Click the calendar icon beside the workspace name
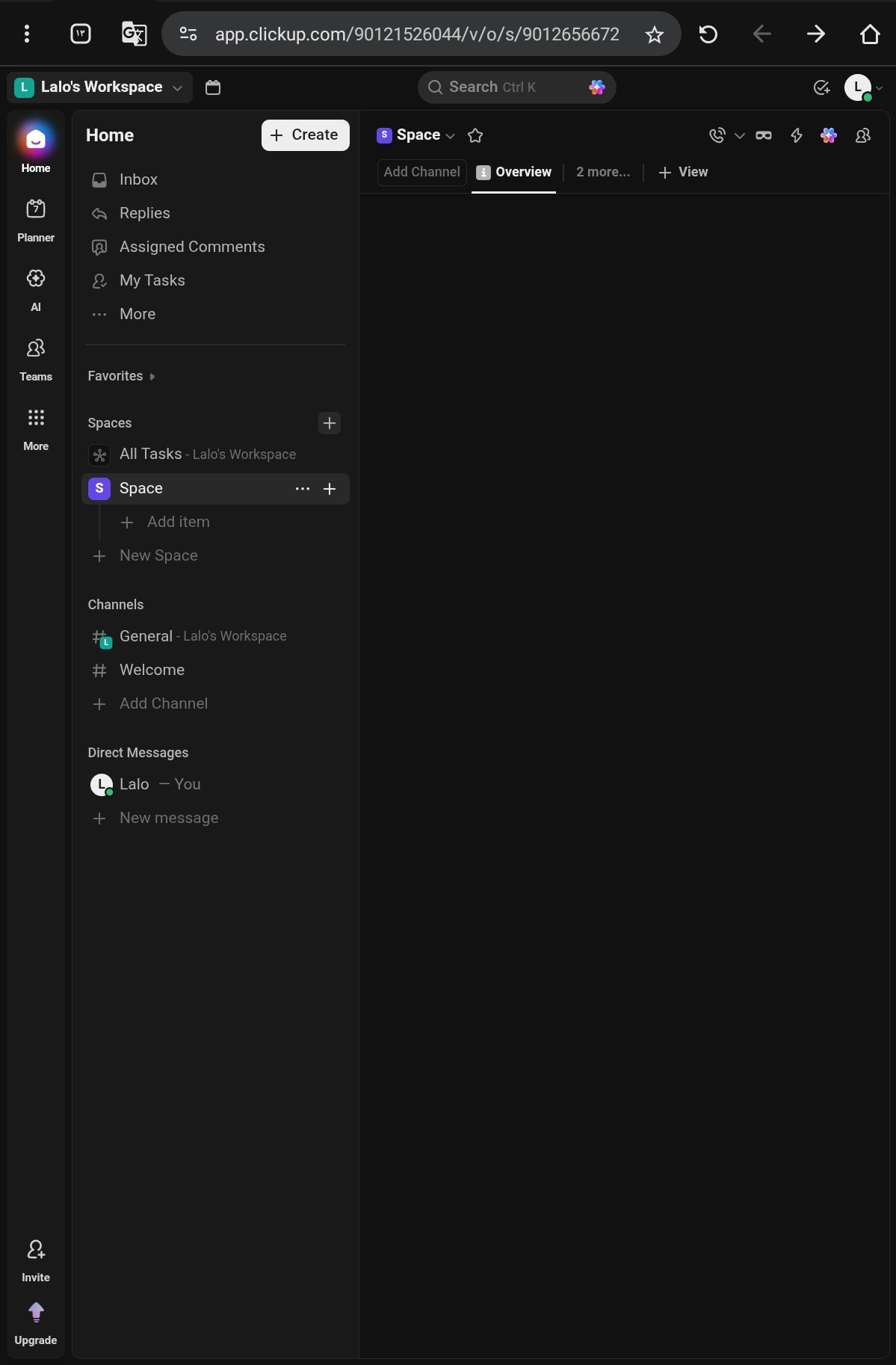This screenshot has height=1365, width=896. (x=213, y=87)
